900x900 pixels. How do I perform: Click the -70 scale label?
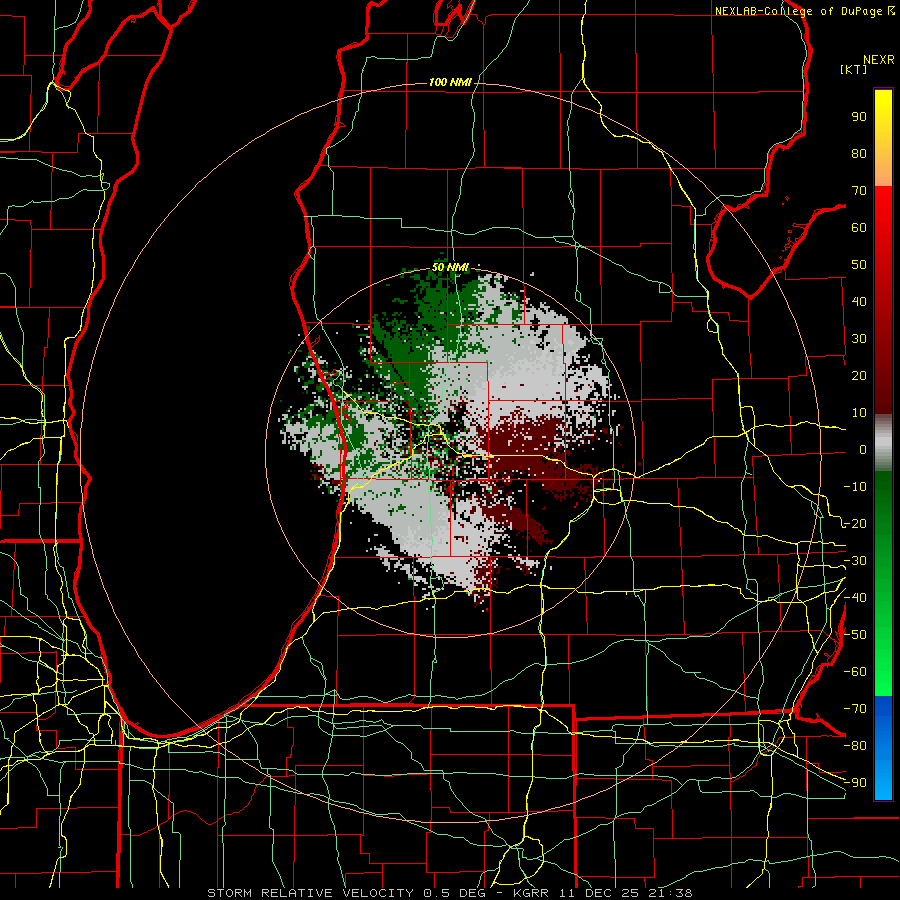(x=855, y=709)
